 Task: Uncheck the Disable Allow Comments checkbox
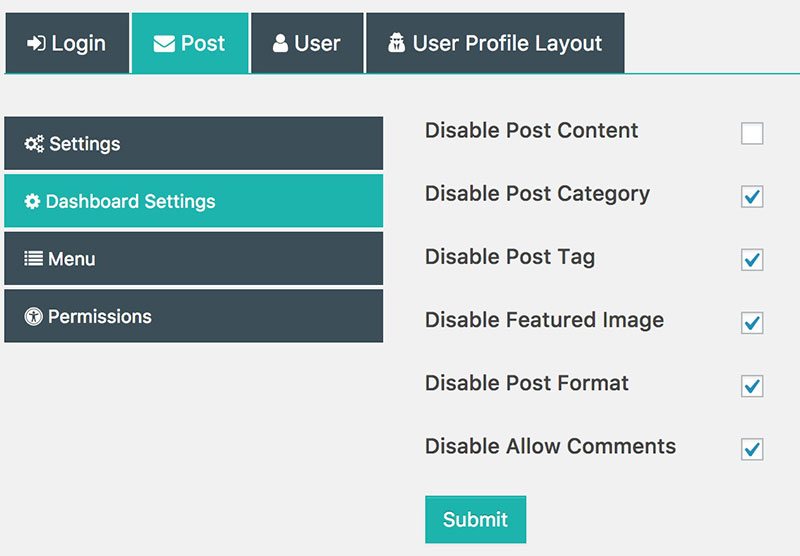[752, 449]
